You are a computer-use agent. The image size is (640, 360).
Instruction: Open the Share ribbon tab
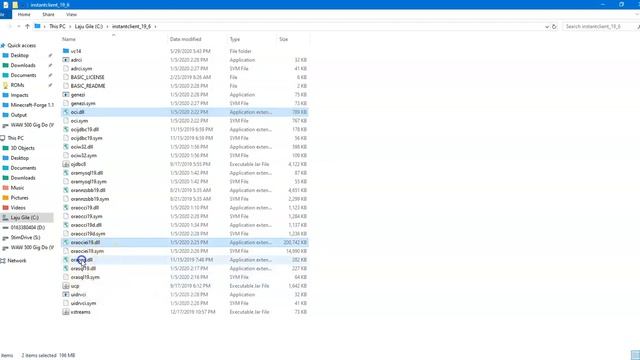pos(48,14)
